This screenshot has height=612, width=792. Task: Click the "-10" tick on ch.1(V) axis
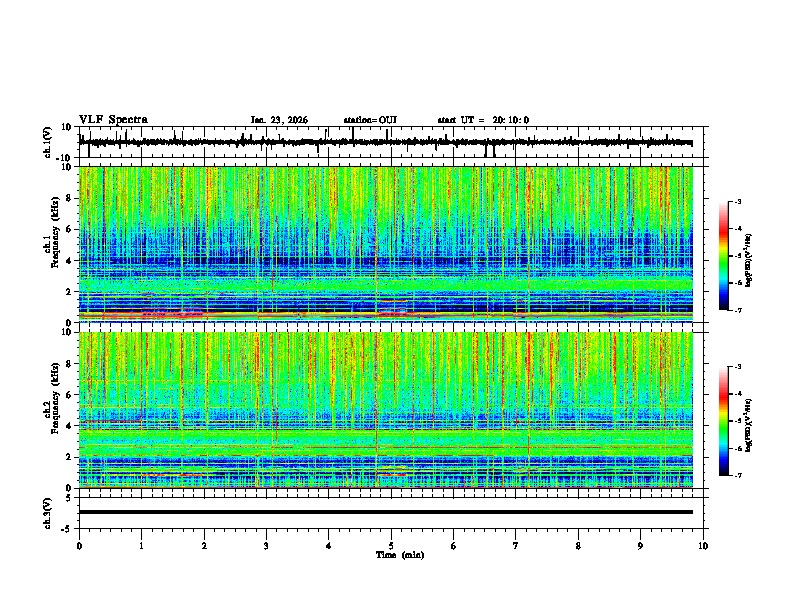point(65,158)
